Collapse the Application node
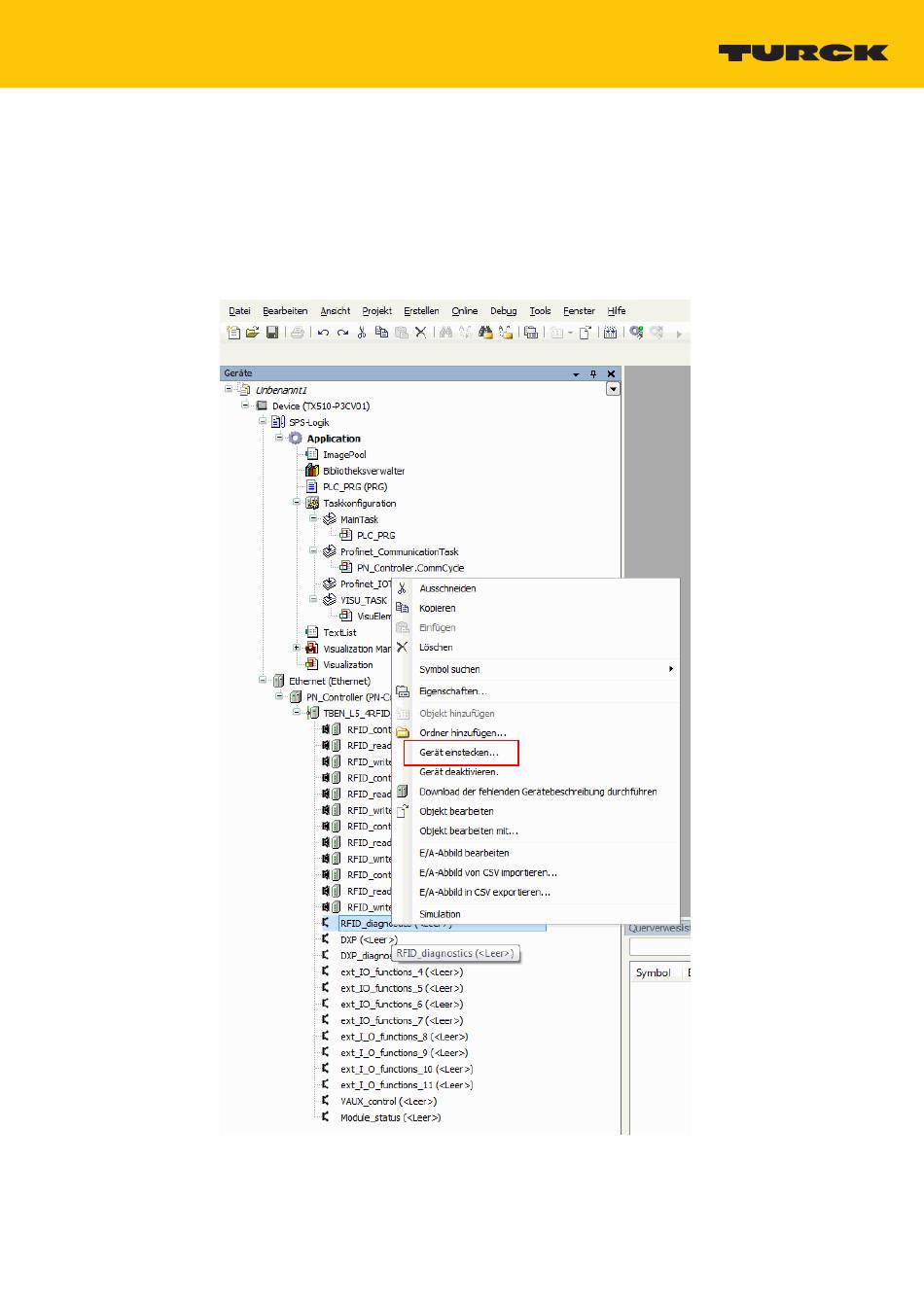The height and width of the screenshot is (1307, 924). [279, 439]
